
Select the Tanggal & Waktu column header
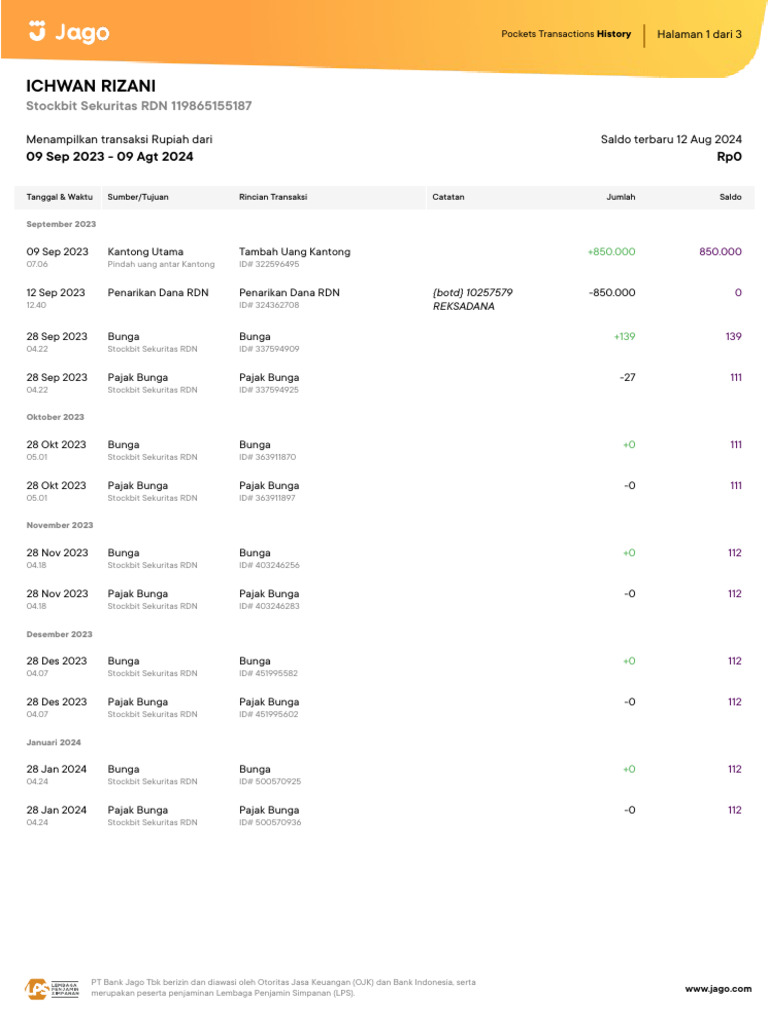click(x=59, y=197)
